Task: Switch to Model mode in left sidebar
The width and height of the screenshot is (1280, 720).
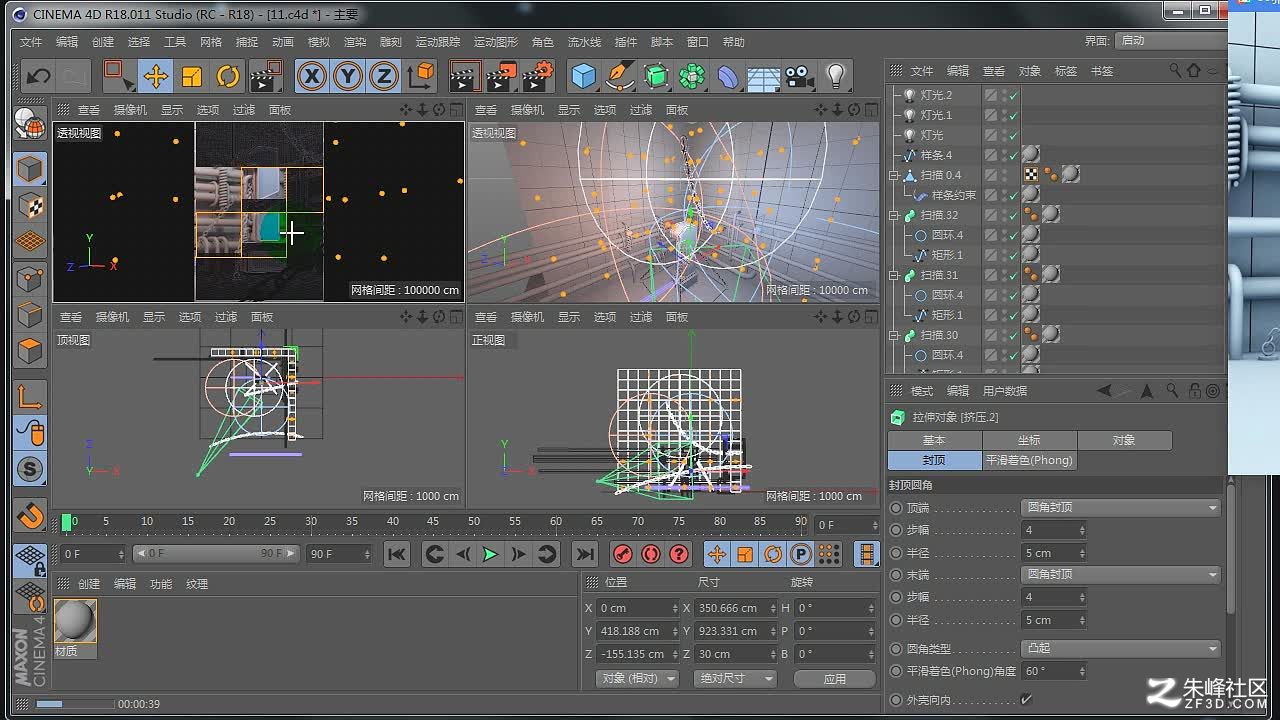Action: [30, 168]
